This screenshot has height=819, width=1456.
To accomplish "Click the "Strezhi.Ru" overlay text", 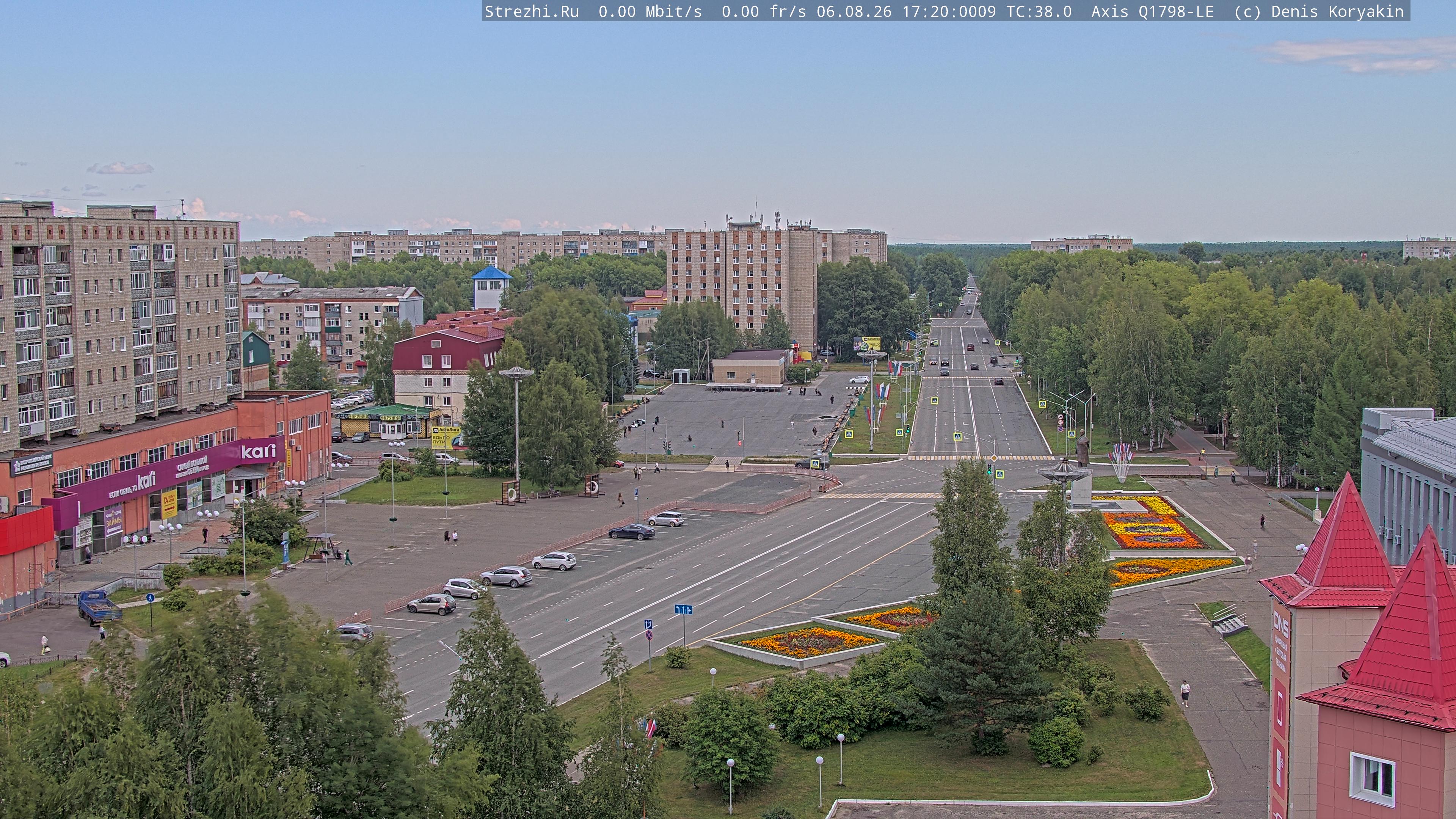I will (532, 11).
